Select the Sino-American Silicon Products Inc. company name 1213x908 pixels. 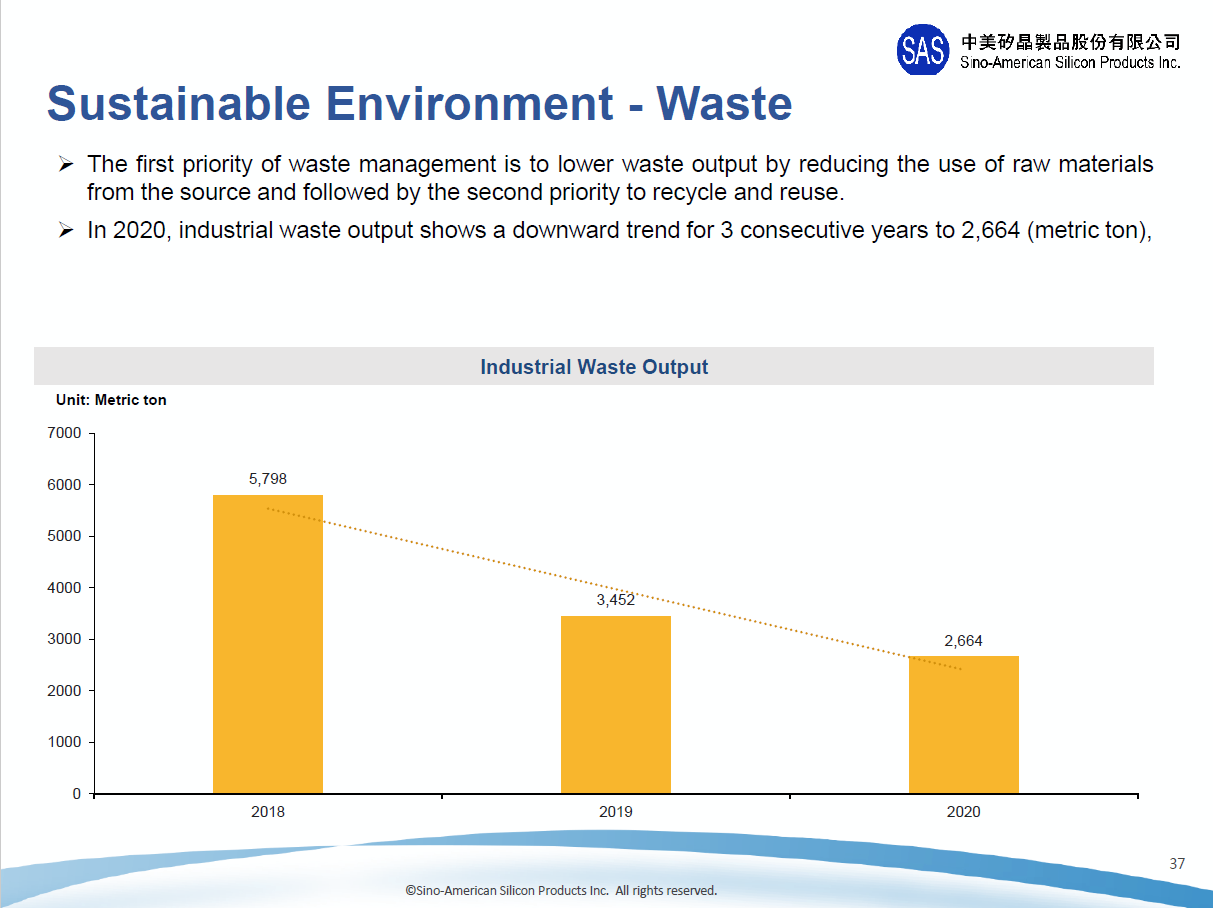(x=1070, y=62)
